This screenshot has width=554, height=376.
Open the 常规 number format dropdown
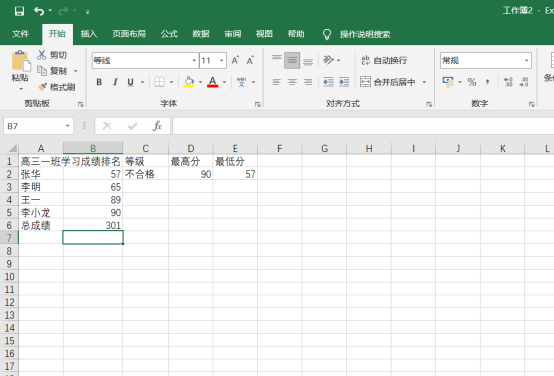click(x=526, y=60)
